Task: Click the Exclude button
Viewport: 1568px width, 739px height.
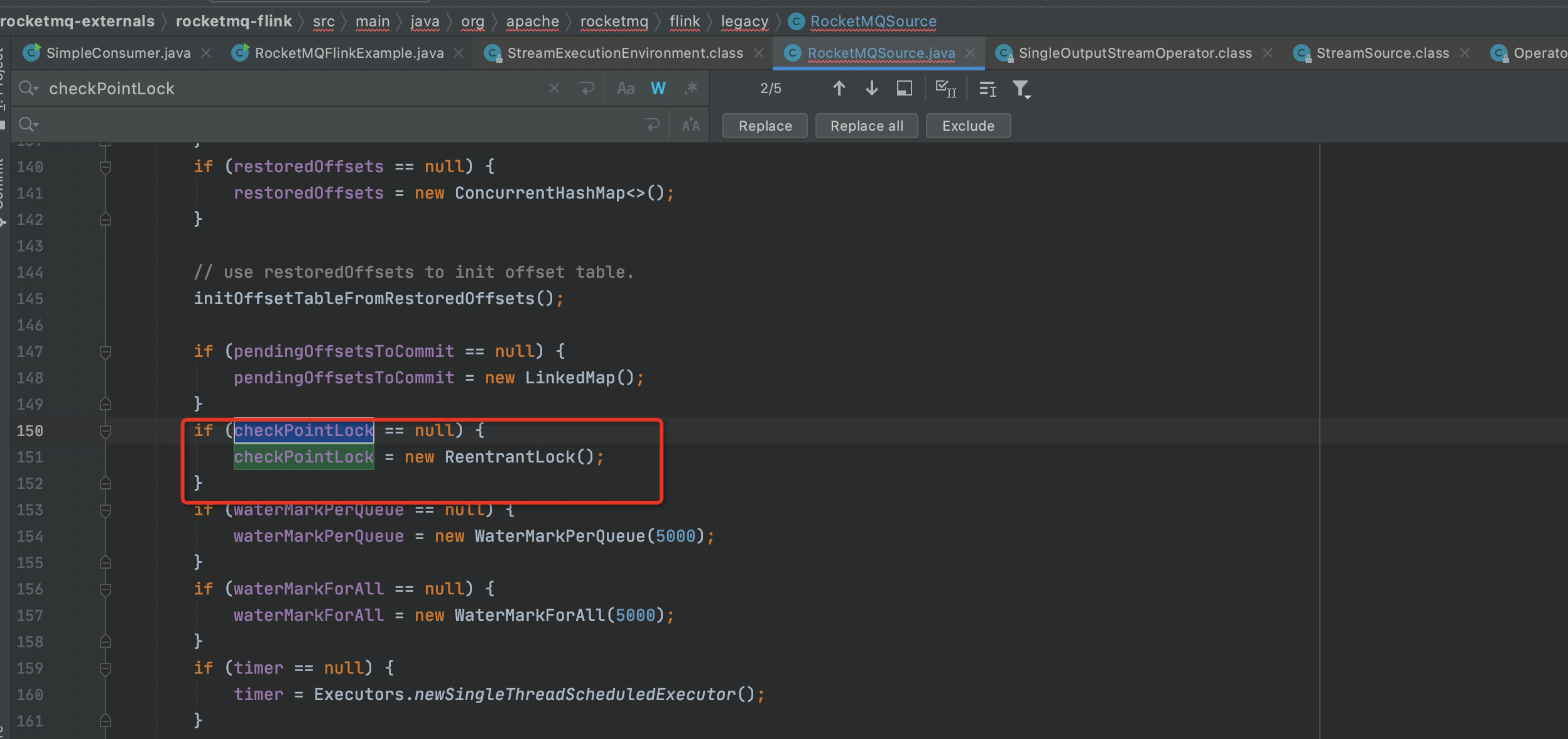Action: (x=967, y=126)
